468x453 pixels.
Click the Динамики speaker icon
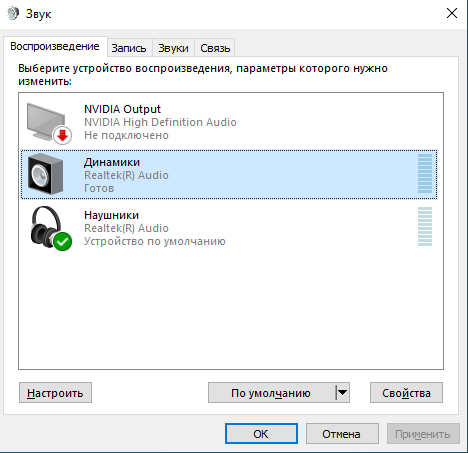coord(46,174)
